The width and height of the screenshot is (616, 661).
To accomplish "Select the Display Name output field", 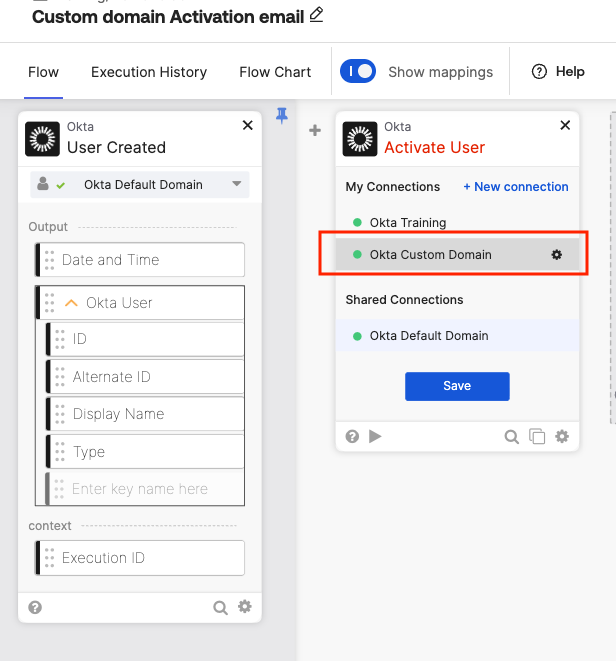I will tap(145, 414).
